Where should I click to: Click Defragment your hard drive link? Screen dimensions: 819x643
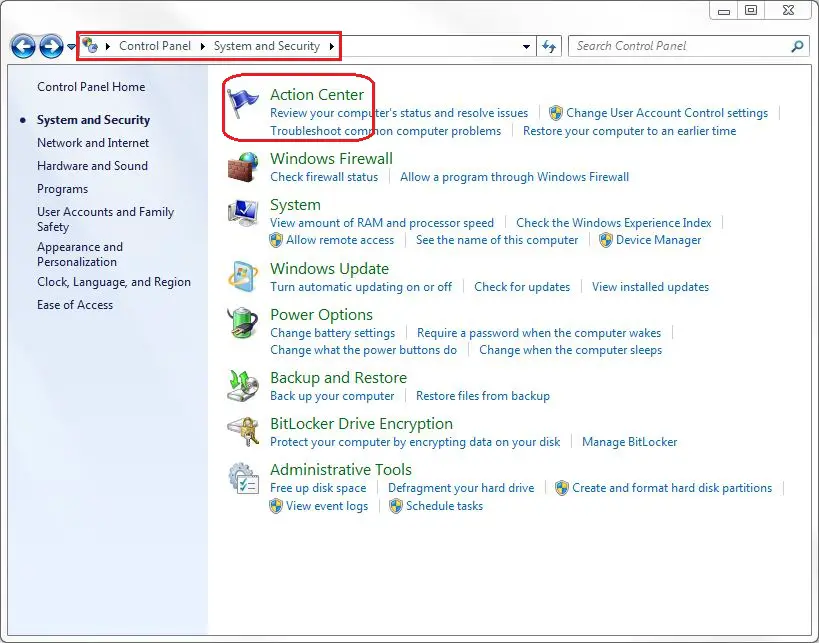(x=461, y=488)
